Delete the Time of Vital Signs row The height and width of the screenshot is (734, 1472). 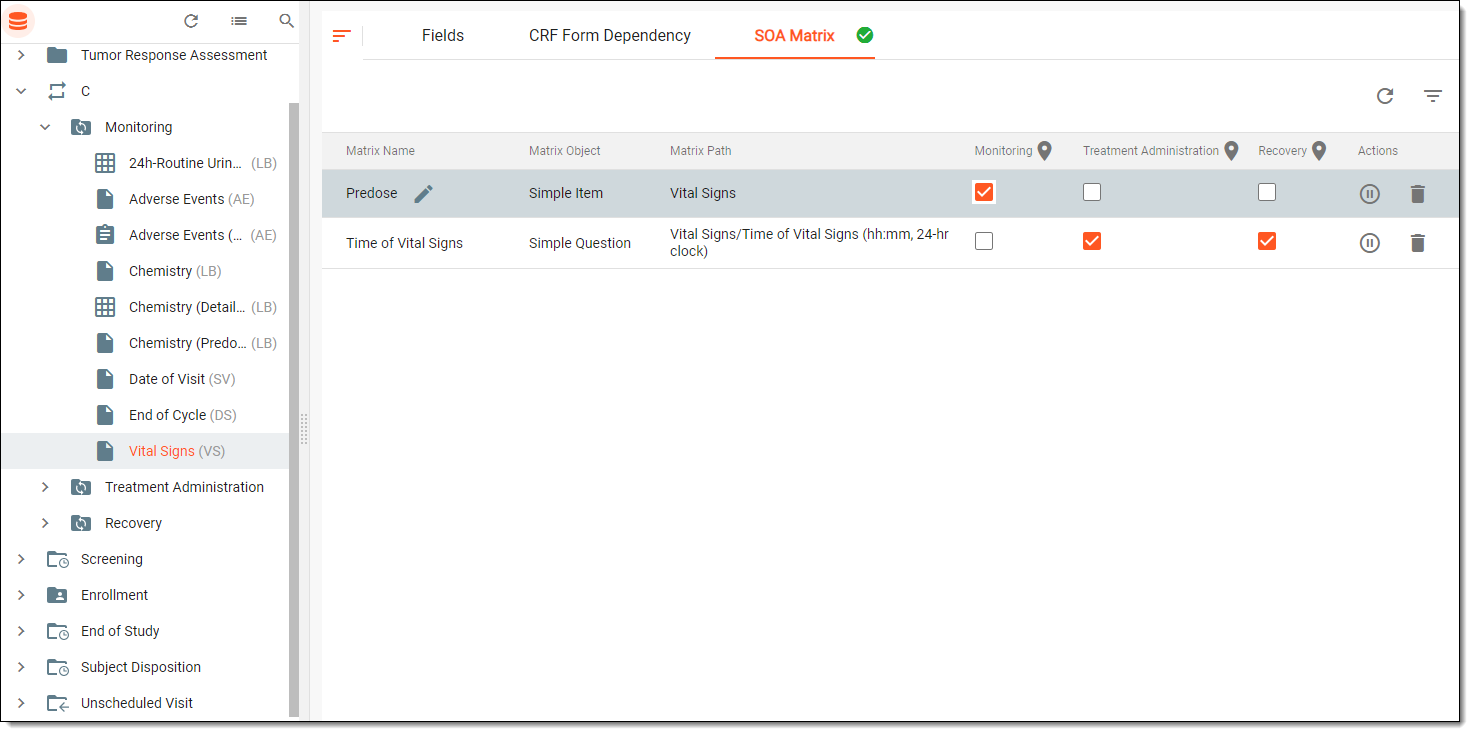(x=1417, y=242)
